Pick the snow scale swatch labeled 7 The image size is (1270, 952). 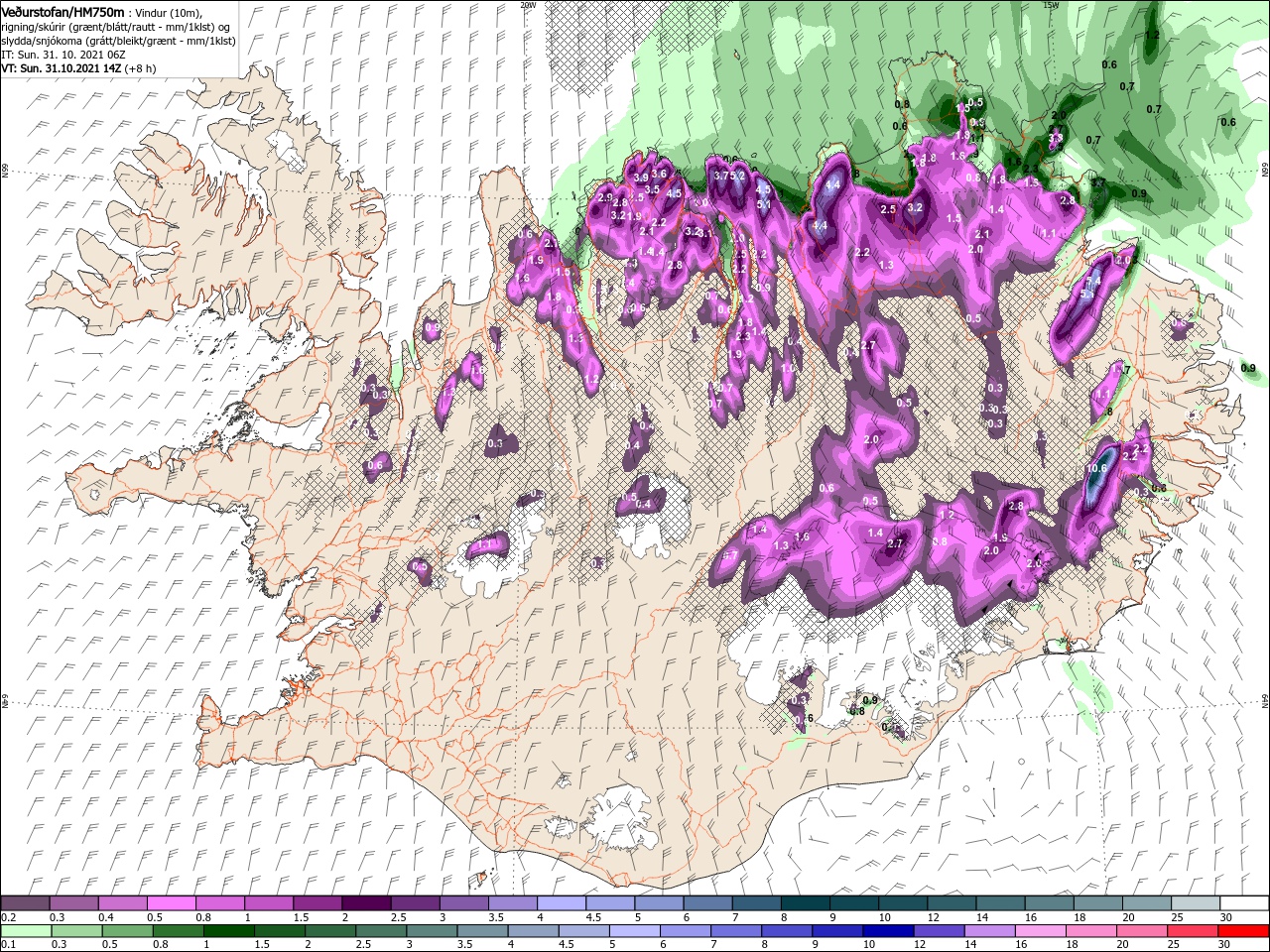[x=757, y=902]
